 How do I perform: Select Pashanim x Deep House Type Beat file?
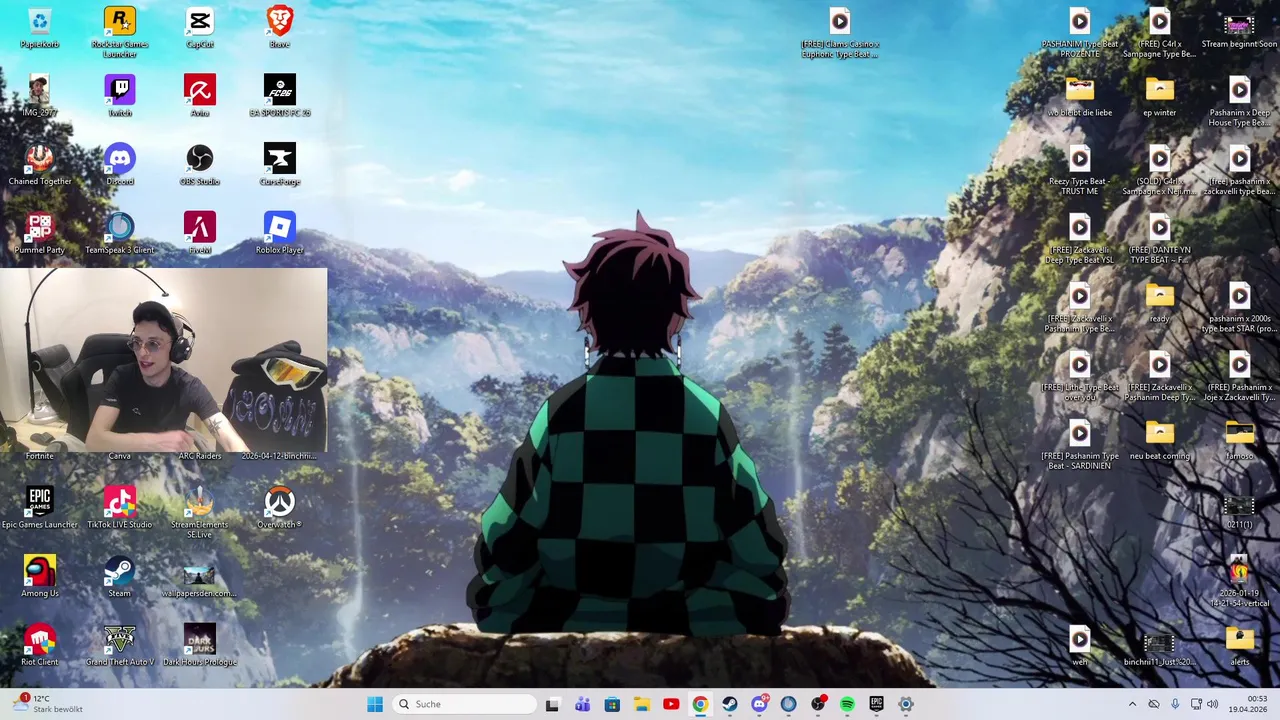[1239, 101]
